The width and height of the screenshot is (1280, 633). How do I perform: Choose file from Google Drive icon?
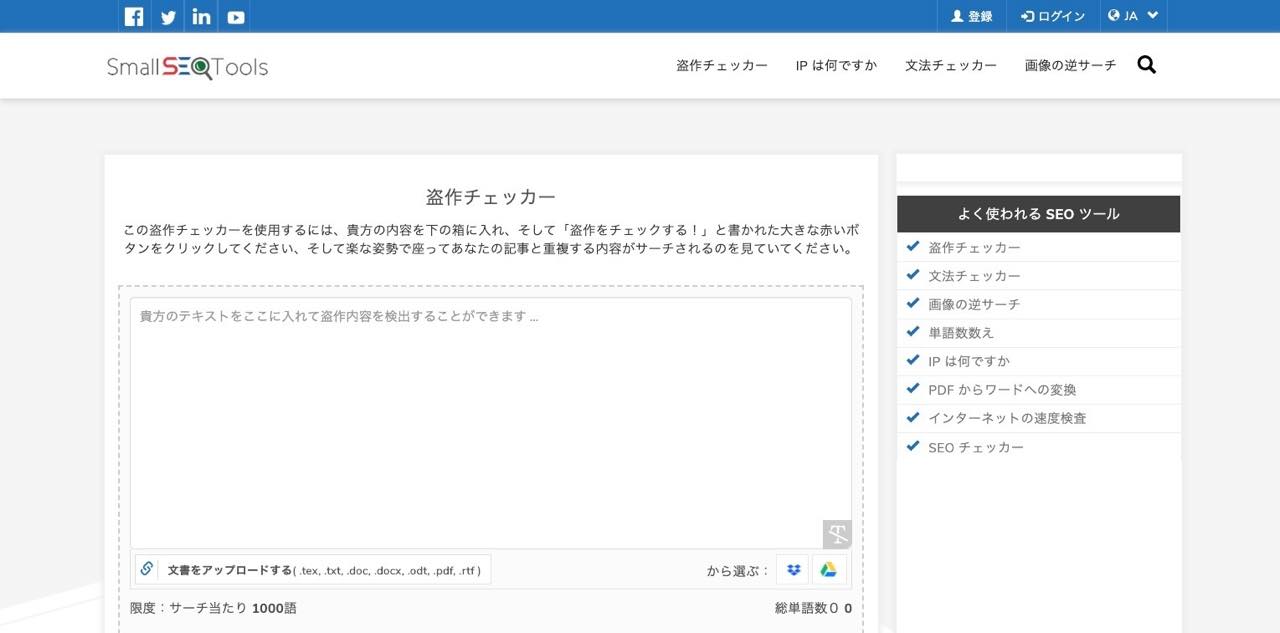coord(829,570)
